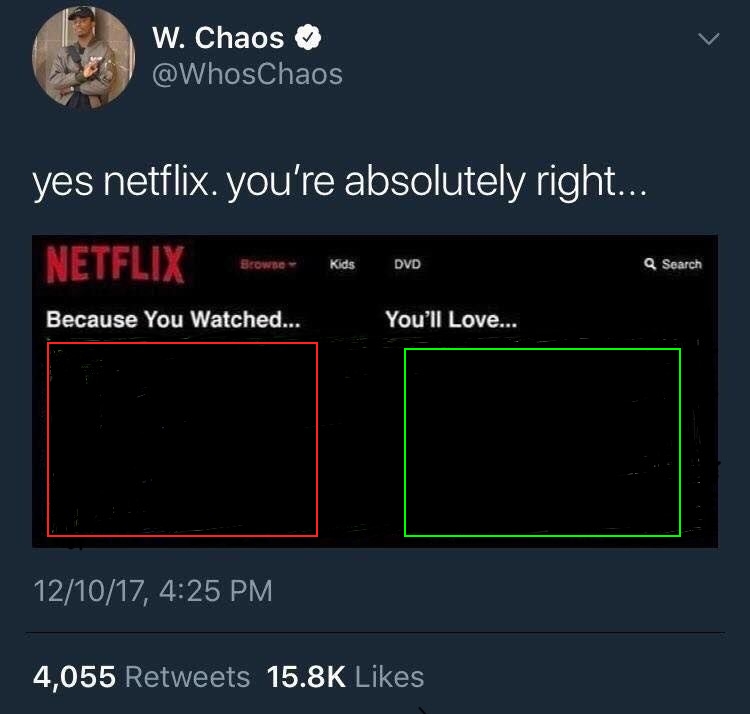The image size is (750, 714).
Task: Select the Kids menu item
Action: [342, 264]
